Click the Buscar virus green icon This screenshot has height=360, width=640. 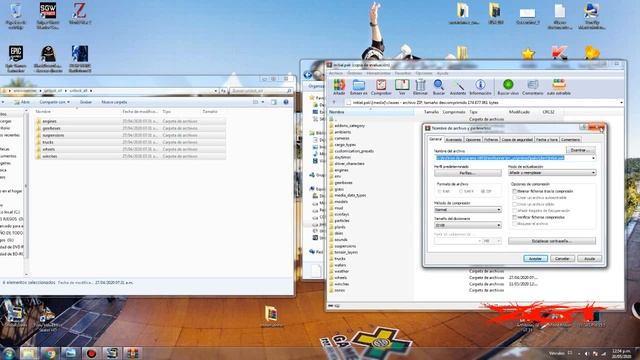[508, 87]
